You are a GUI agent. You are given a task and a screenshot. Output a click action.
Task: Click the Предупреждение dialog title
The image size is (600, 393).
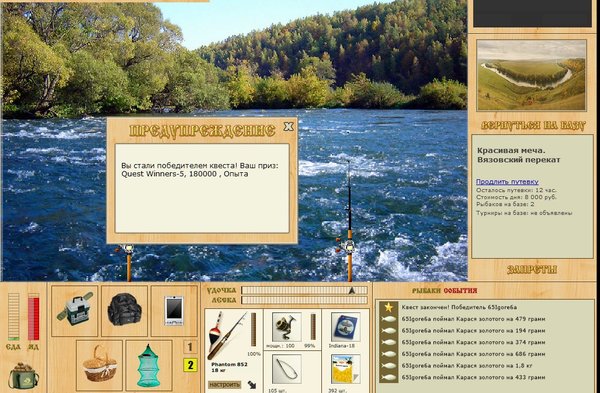tap(202, 131)
